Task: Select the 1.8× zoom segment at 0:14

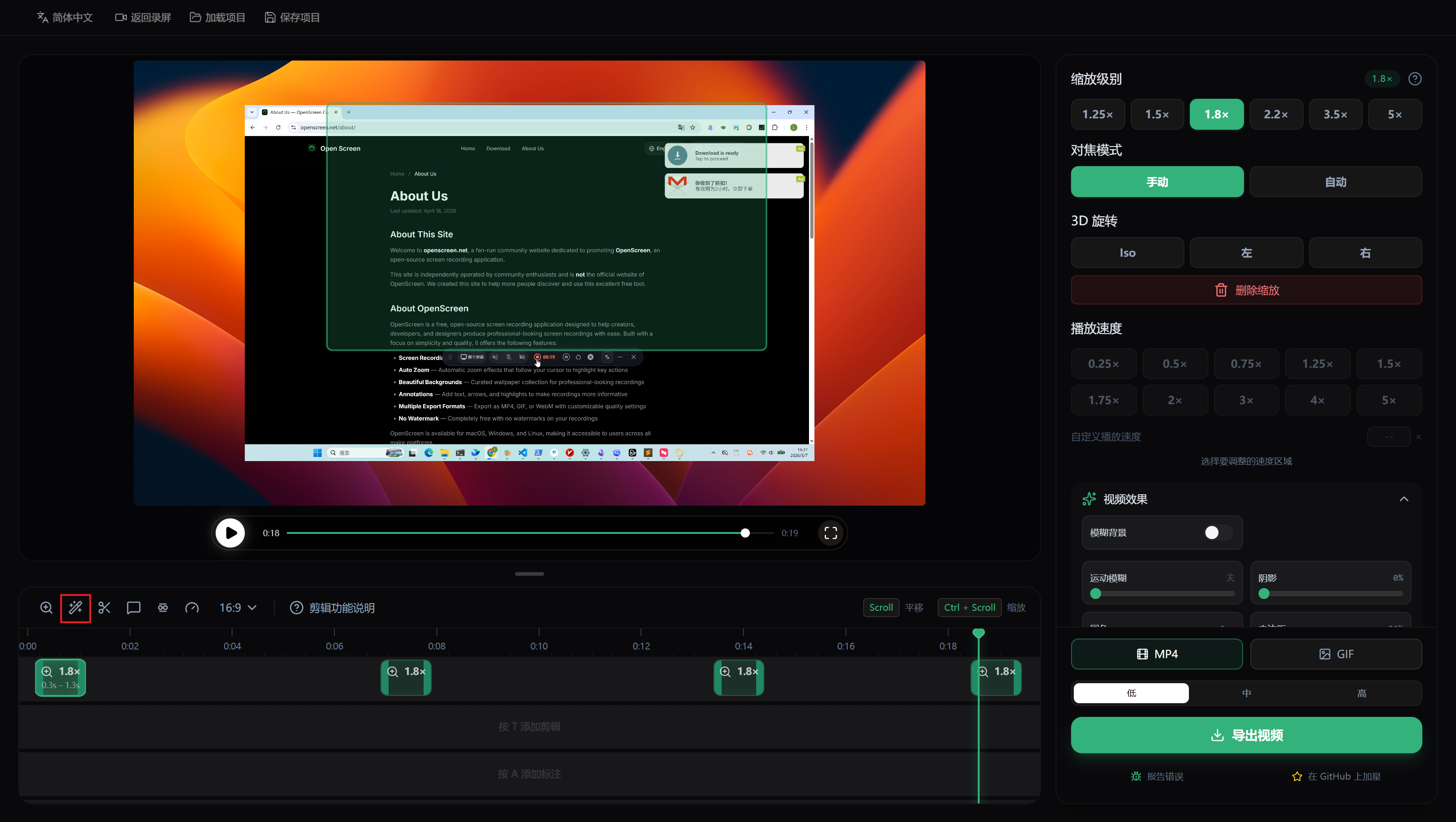Action: click(x=739, y=678)
